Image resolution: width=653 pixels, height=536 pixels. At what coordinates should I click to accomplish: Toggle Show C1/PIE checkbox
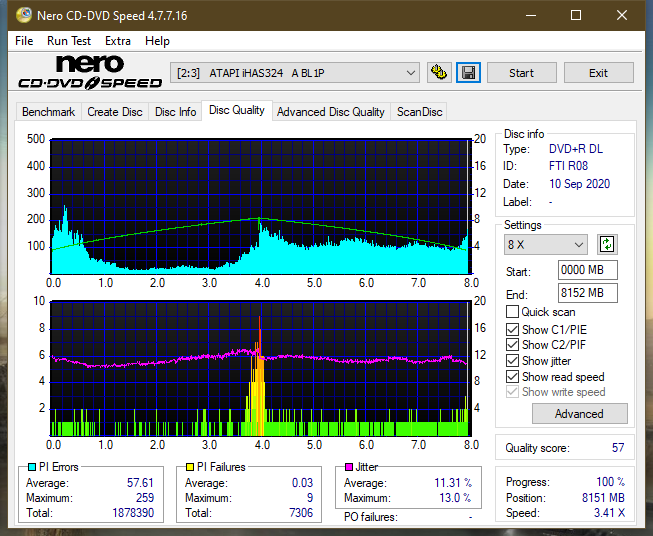tap(512, 329)
